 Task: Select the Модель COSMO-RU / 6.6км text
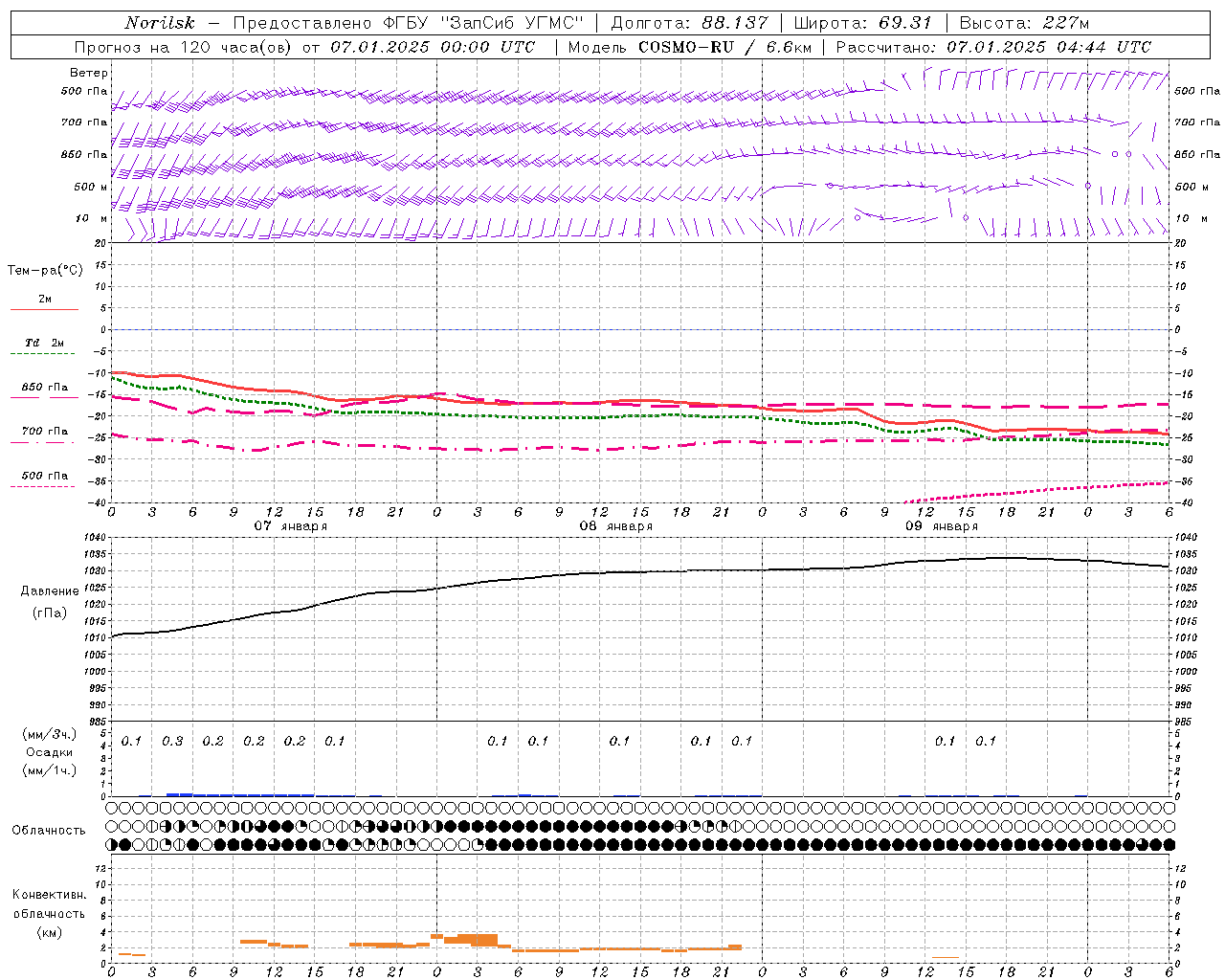tap(690, 47)
